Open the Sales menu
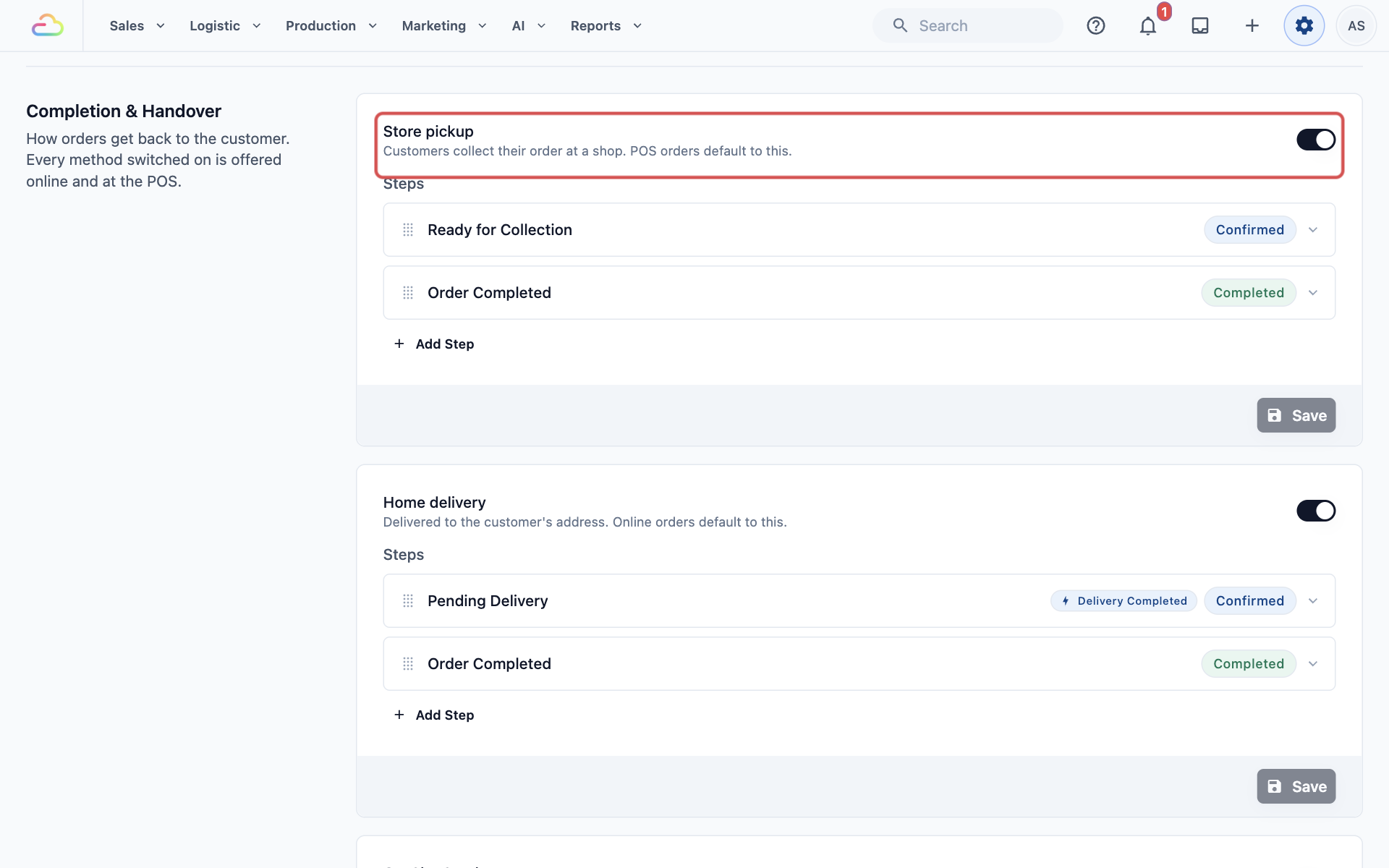The width and height of the screenshot is (1389, 868). 137,26
